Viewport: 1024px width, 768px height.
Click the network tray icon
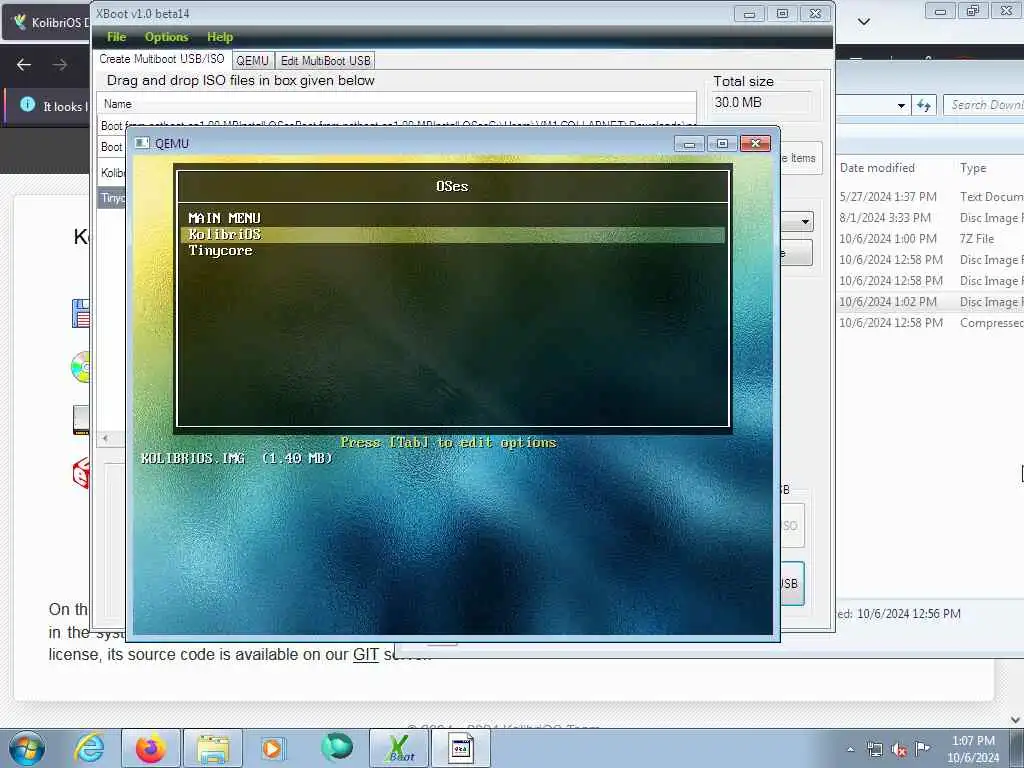tap(874, 750)
